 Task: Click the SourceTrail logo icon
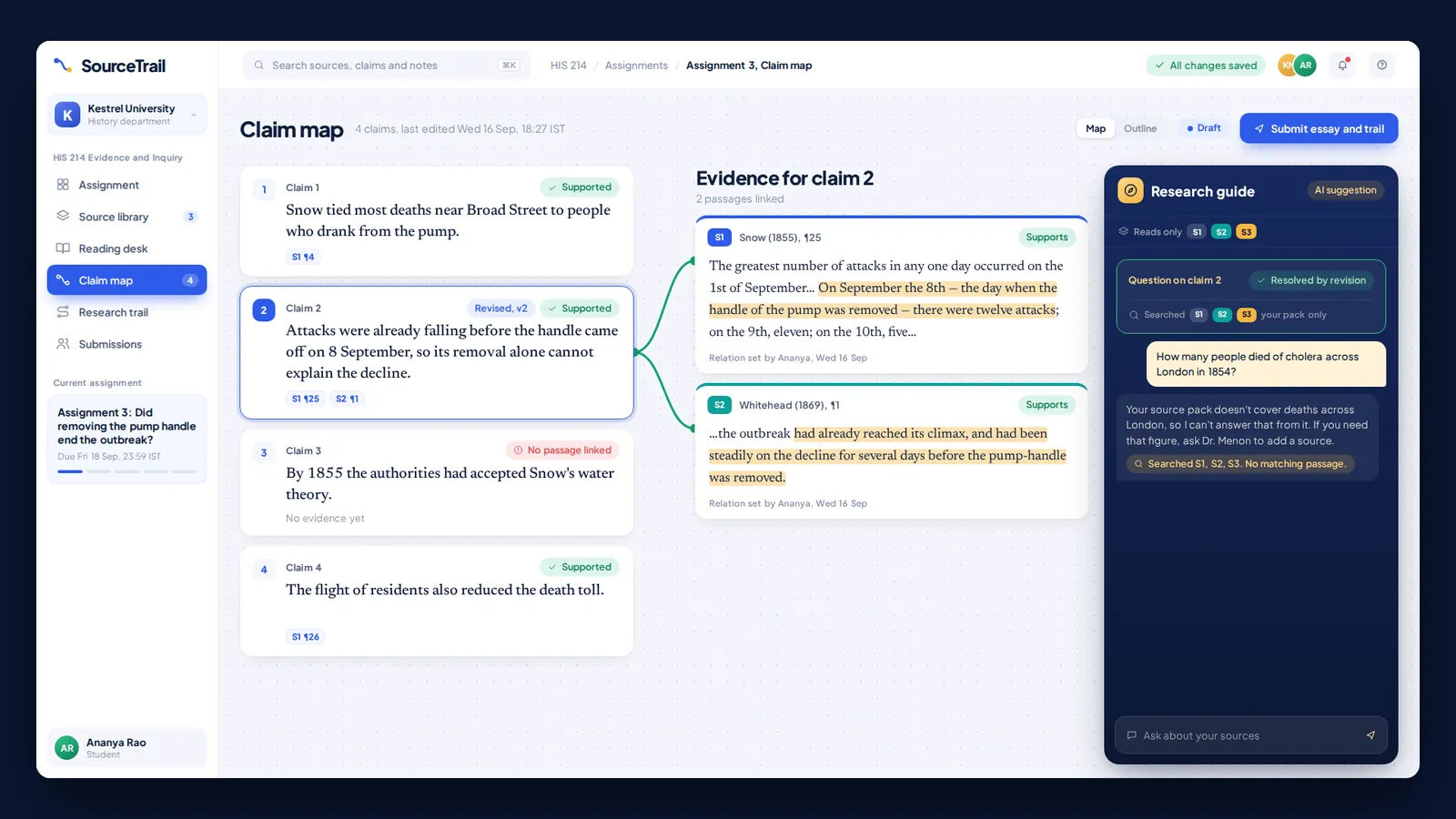point(63,66)
